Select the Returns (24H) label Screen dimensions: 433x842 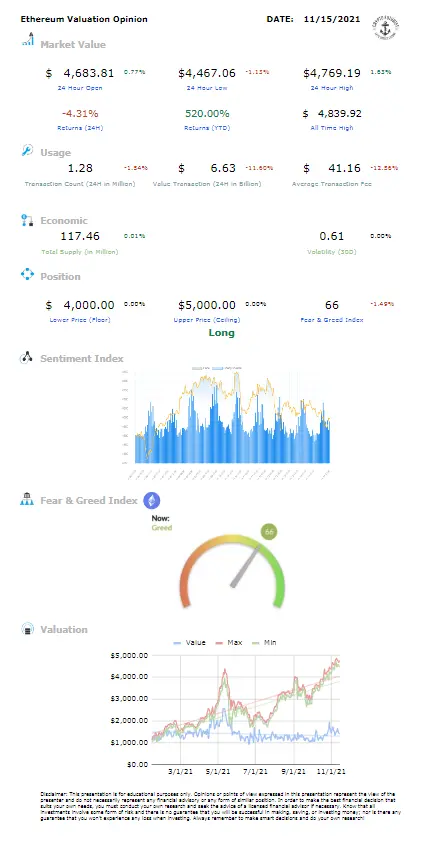tap(80, 128)
